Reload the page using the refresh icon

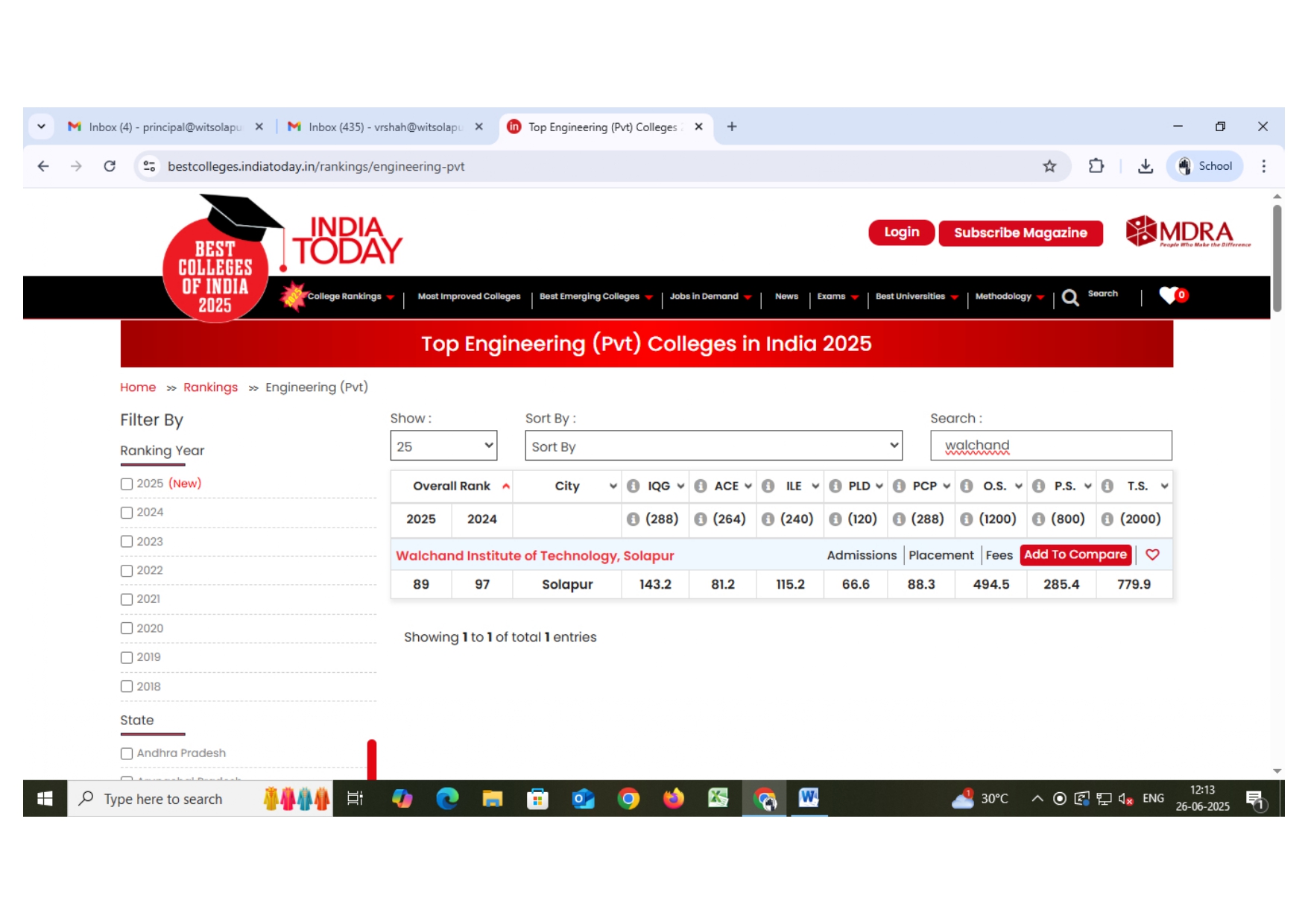point(110,166)
